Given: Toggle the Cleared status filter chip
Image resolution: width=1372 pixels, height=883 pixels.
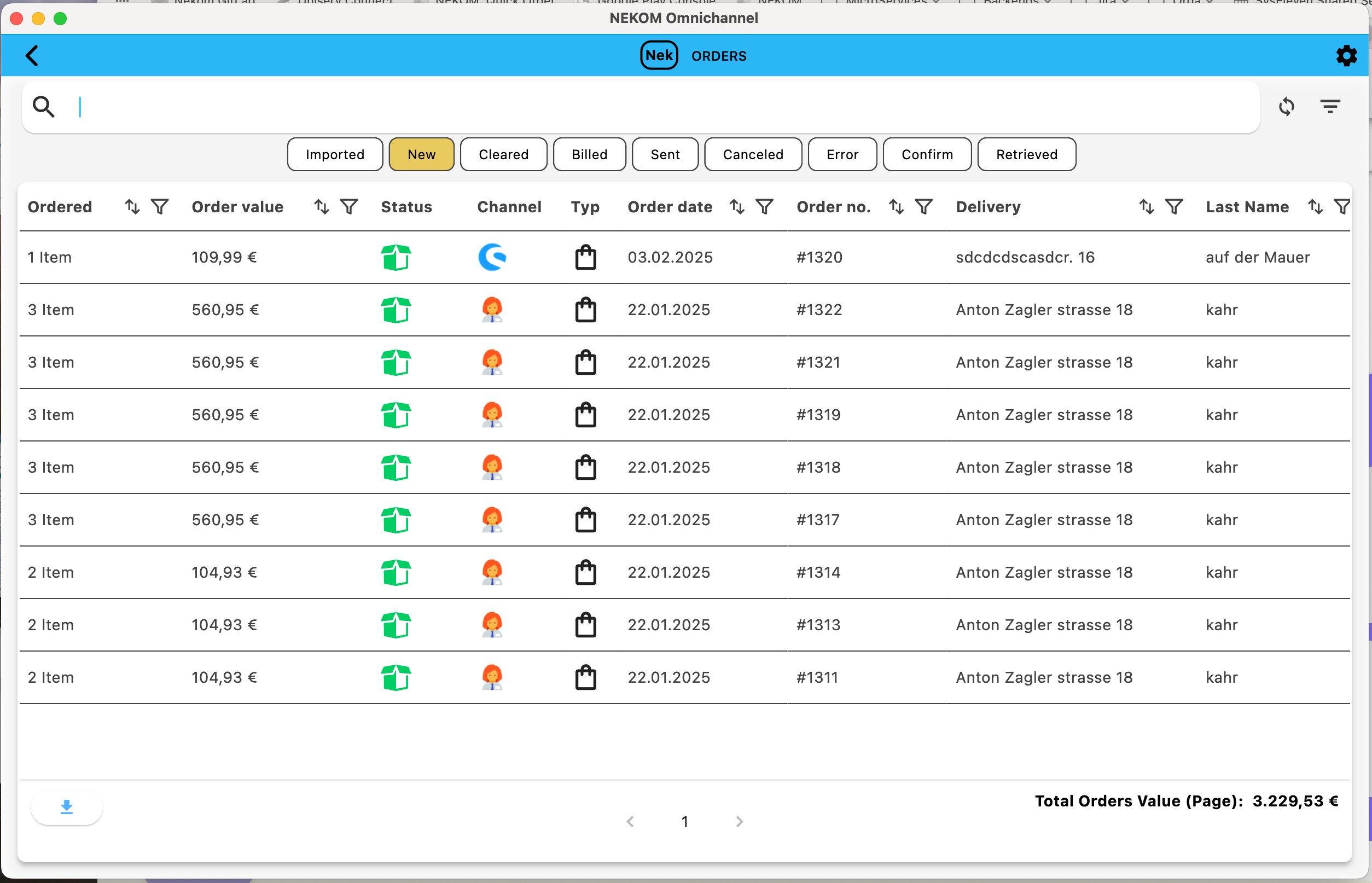Looking at the screenshot, I should point(503,154).
